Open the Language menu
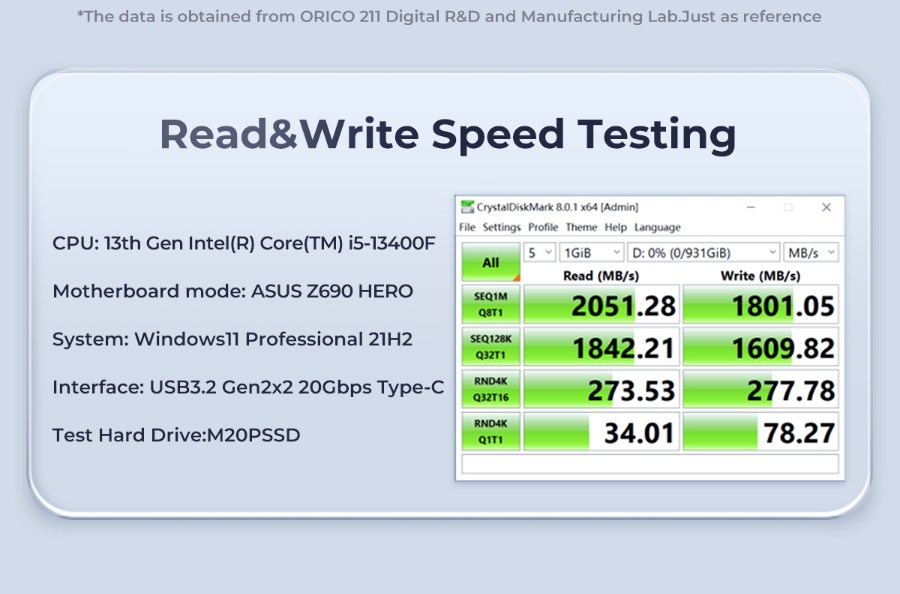 coord(657,227)
